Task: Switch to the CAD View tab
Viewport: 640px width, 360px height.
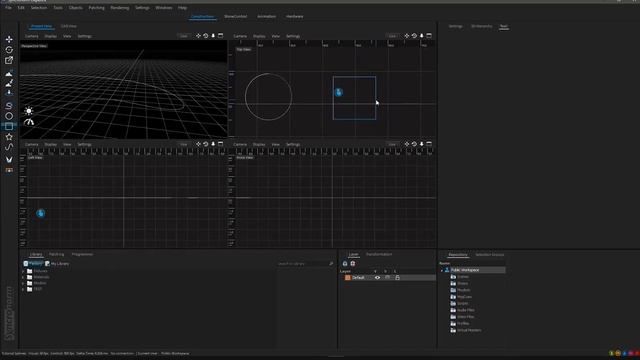Action: tap(69, 26)
